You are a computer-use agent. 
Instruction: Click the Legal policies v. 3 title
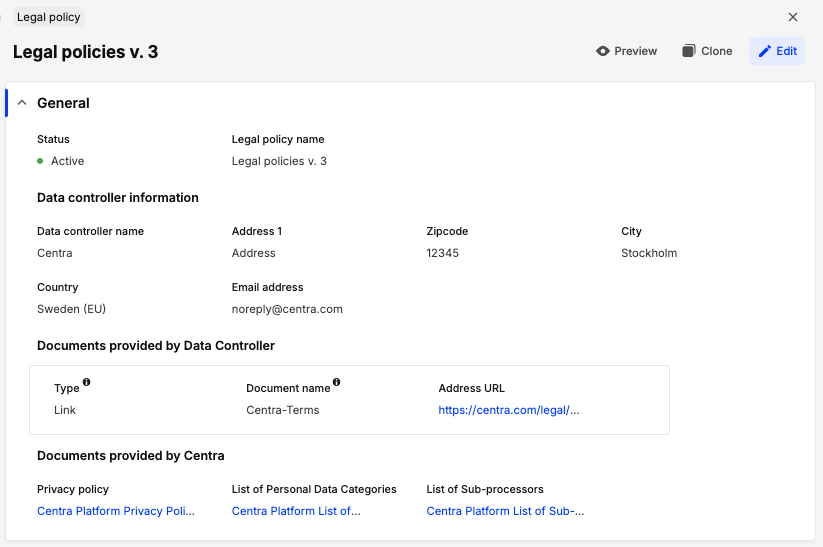pyautogui.click(x=85, y=52)
